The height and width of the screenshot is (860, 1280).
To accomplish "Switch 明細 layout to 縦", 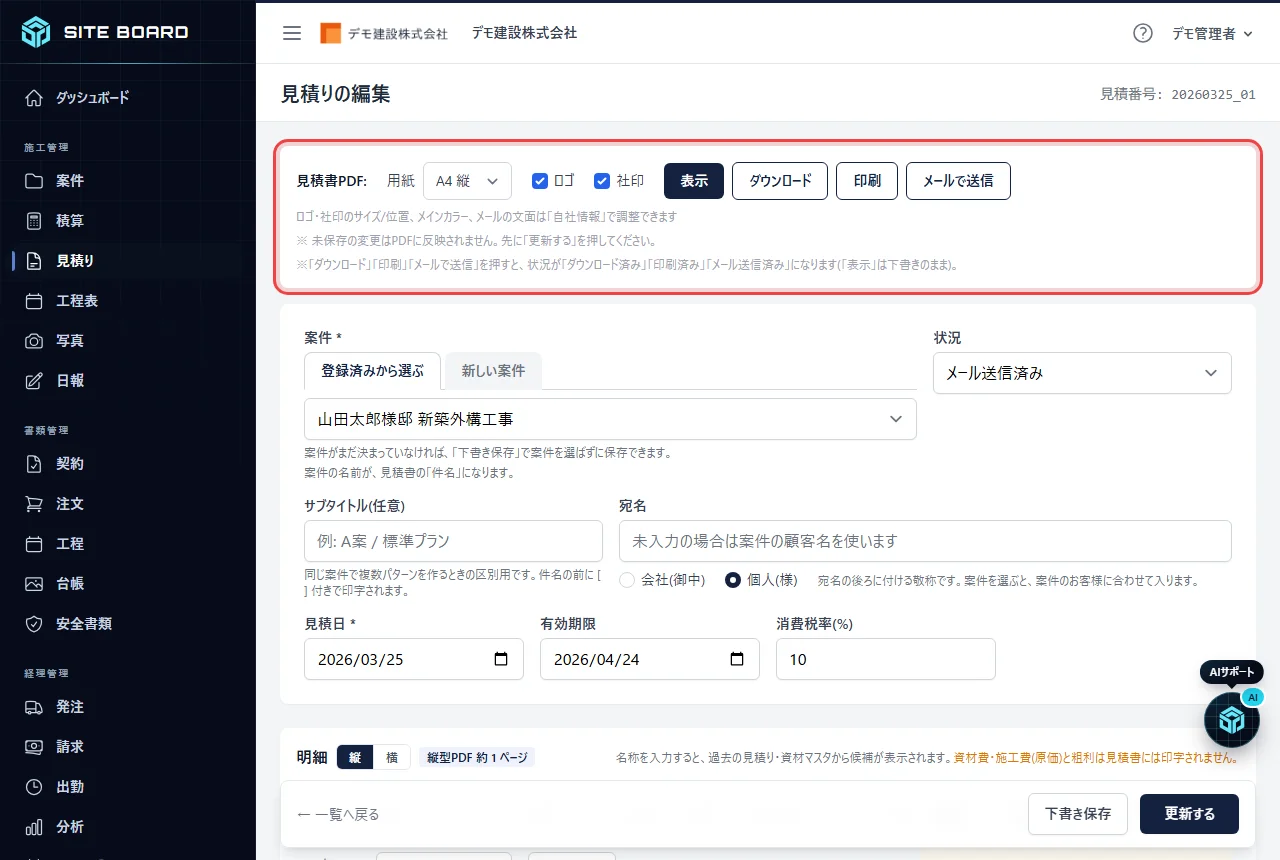I will click(355, 758).
